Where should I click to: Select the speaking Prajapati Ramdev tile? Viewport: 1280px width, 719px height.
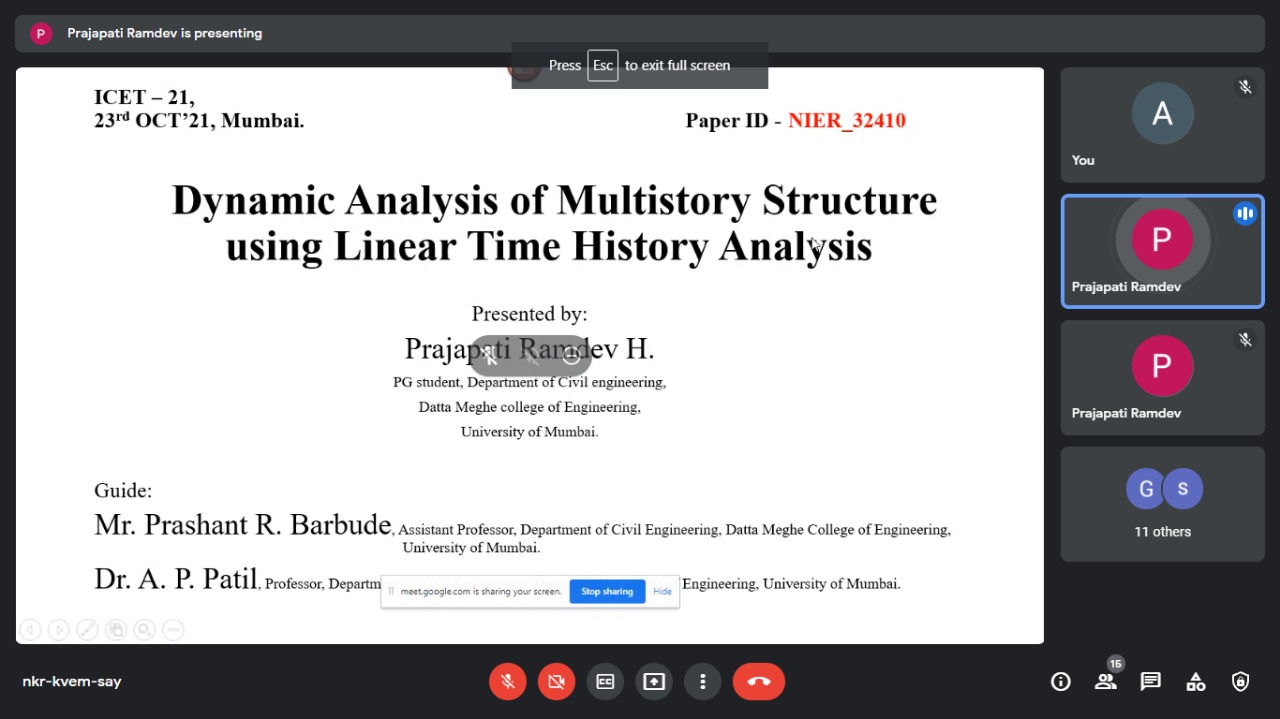(x=1162, y=251)
